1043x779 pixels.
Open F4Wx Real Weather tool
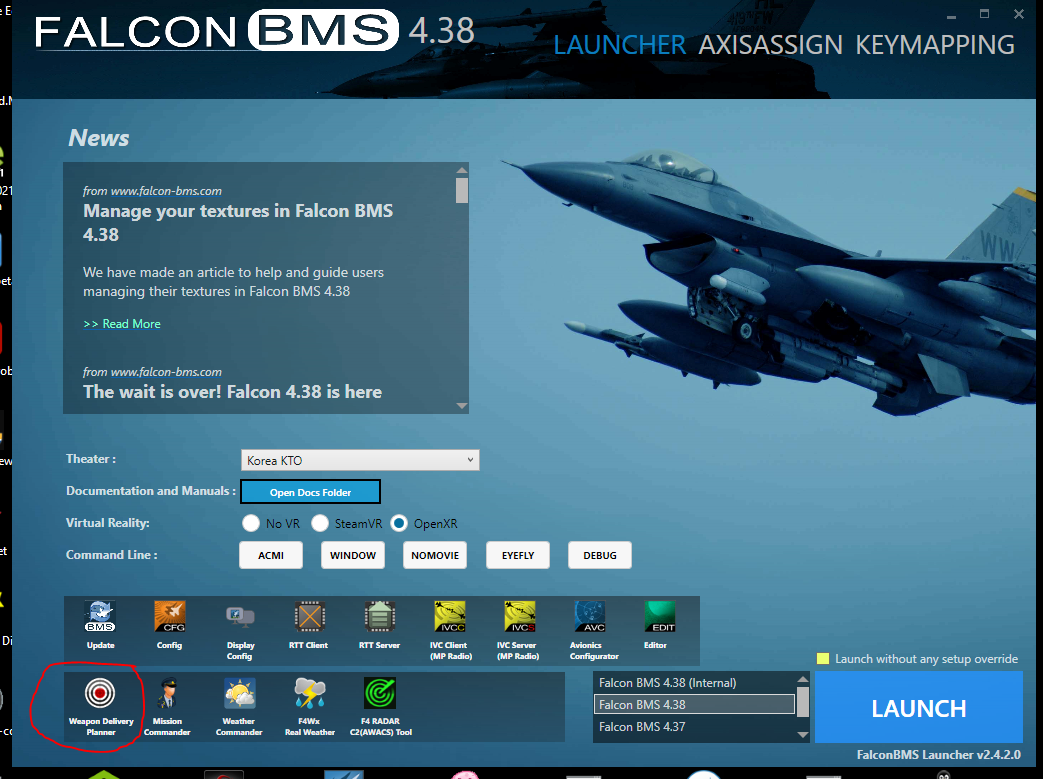pos(310,693)
